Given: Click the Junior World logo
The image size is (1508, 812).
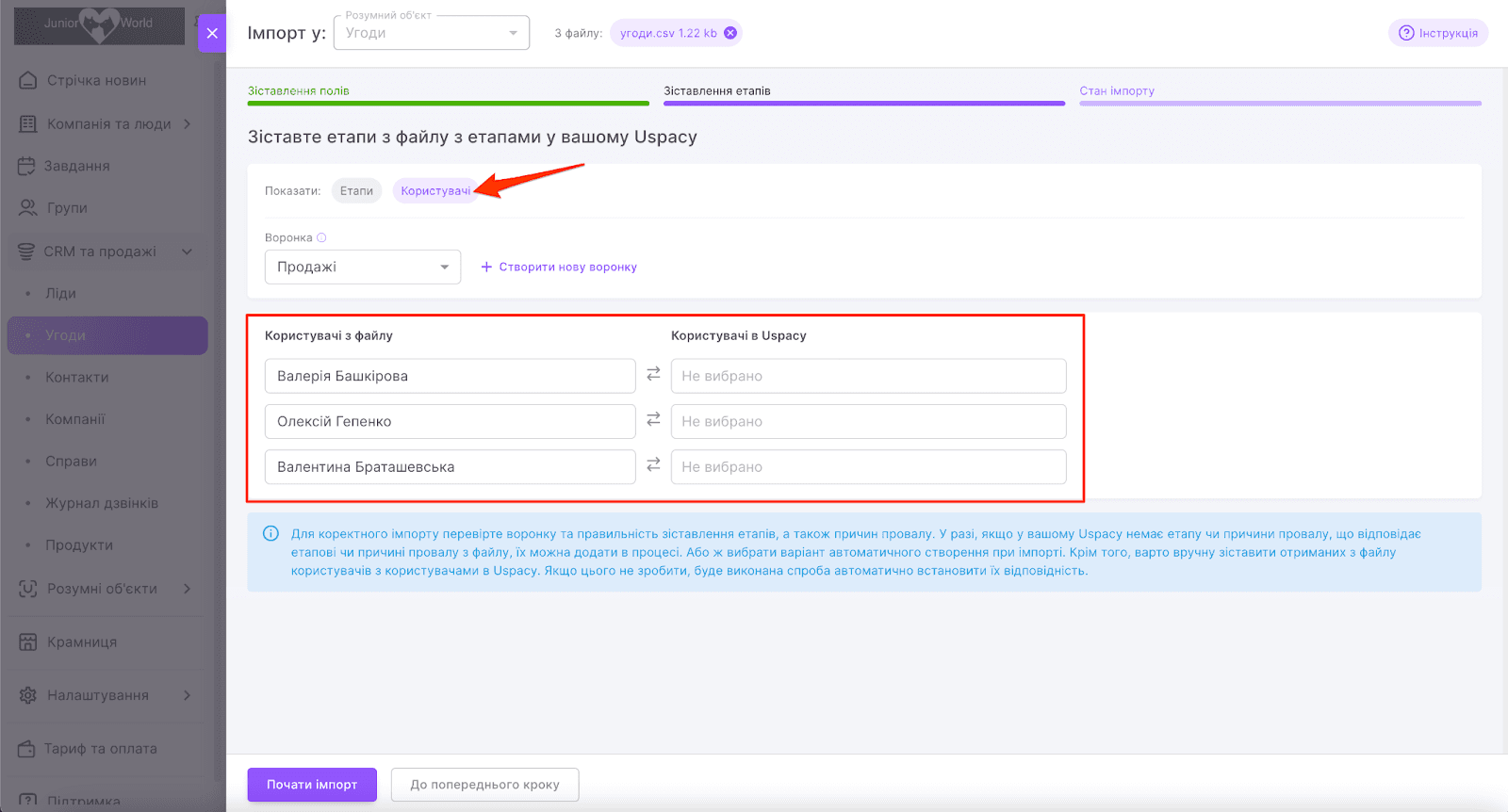Looking at the screenshot, I should tap(99, 24).
